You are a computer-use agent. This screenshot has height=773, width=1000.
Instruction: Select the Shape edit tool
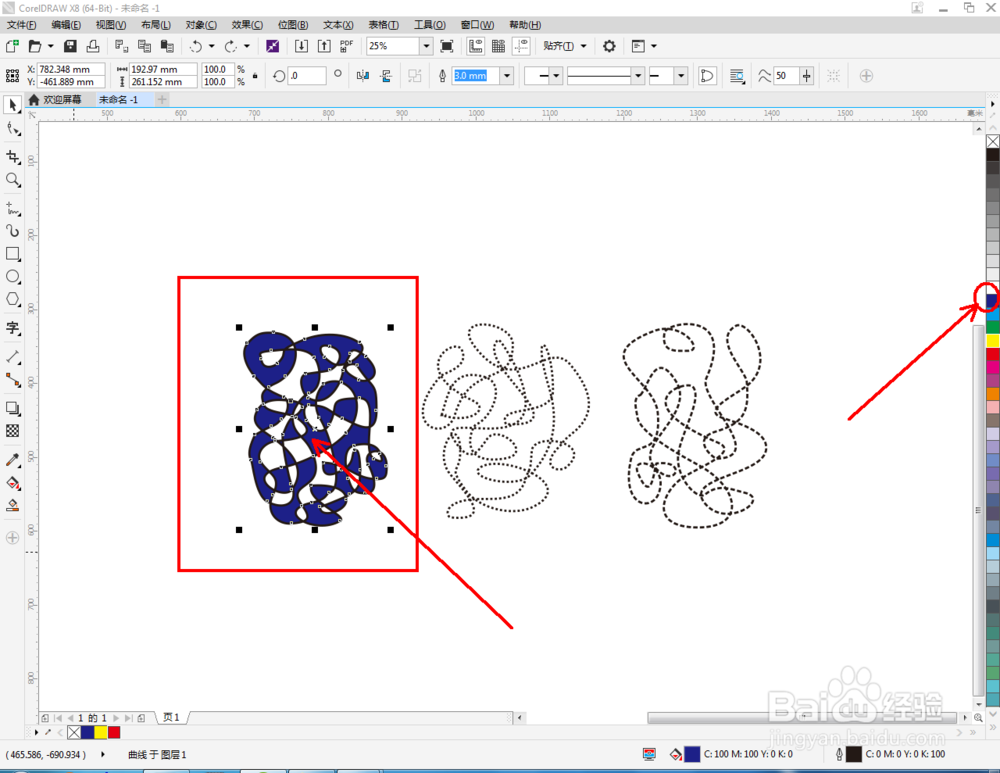point(12,129)
